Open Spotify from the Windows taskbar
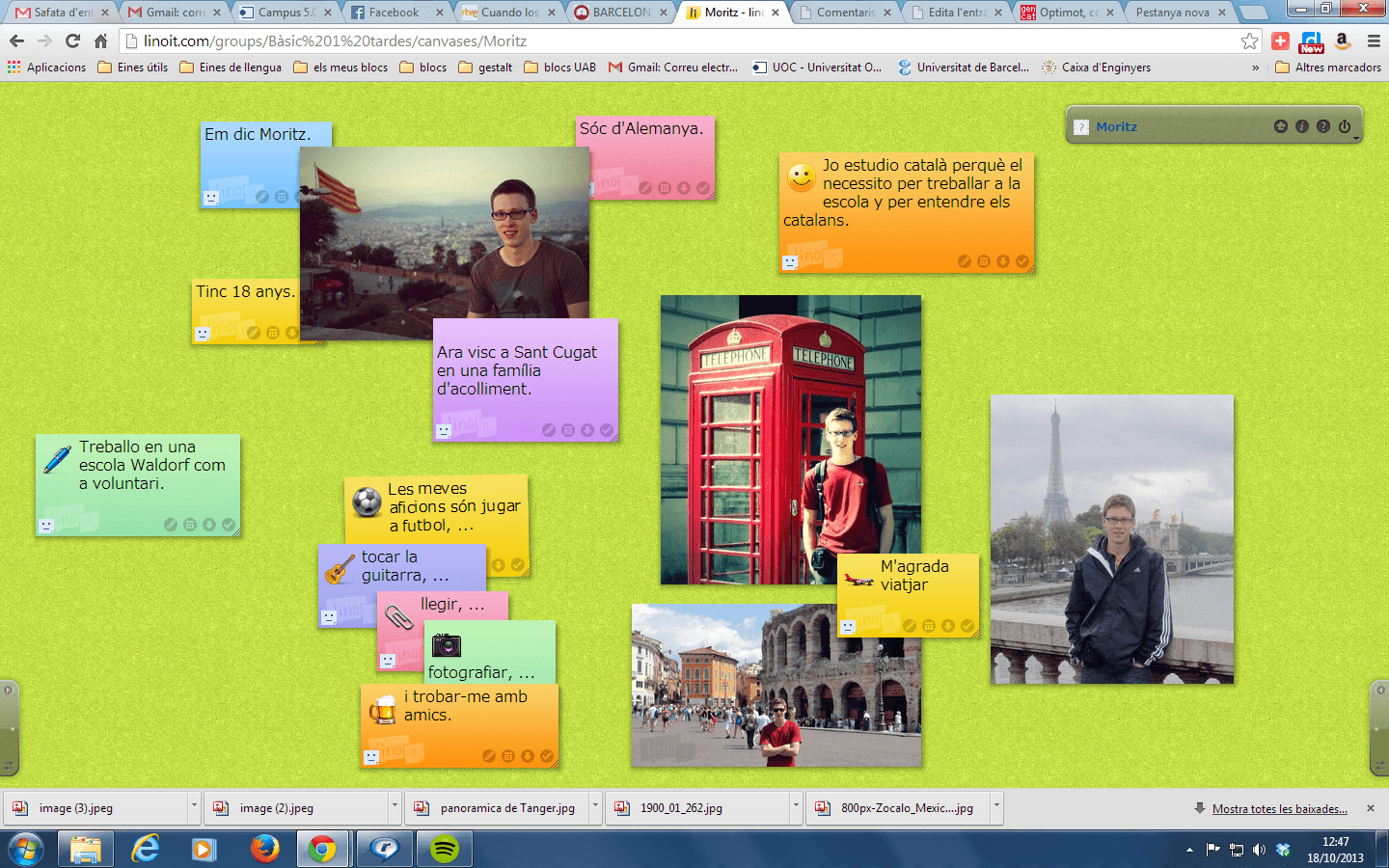Viewport: 1389px width, 868px height. 444,849
